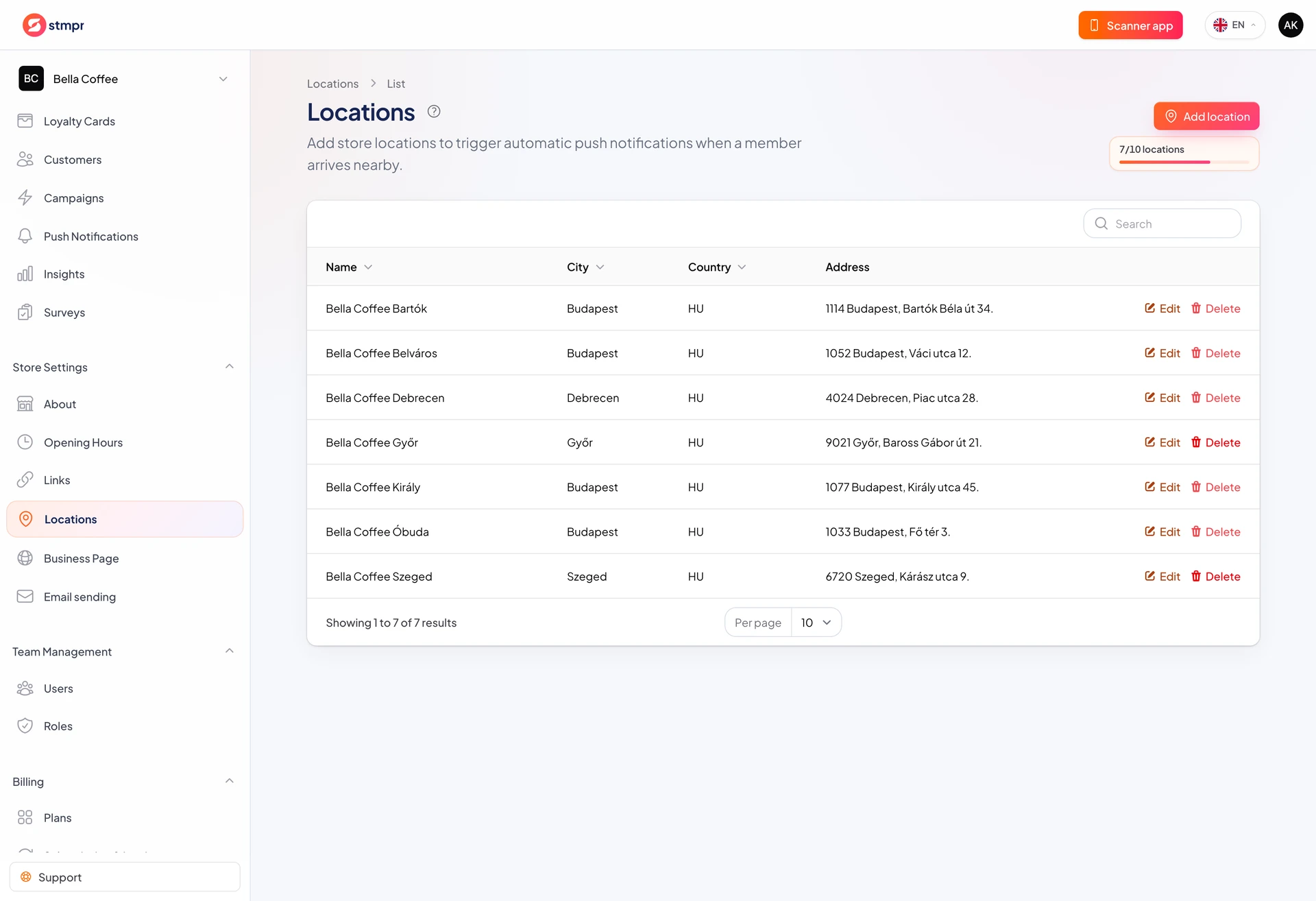Open Surveys from the sidebar

pos(125,313)
